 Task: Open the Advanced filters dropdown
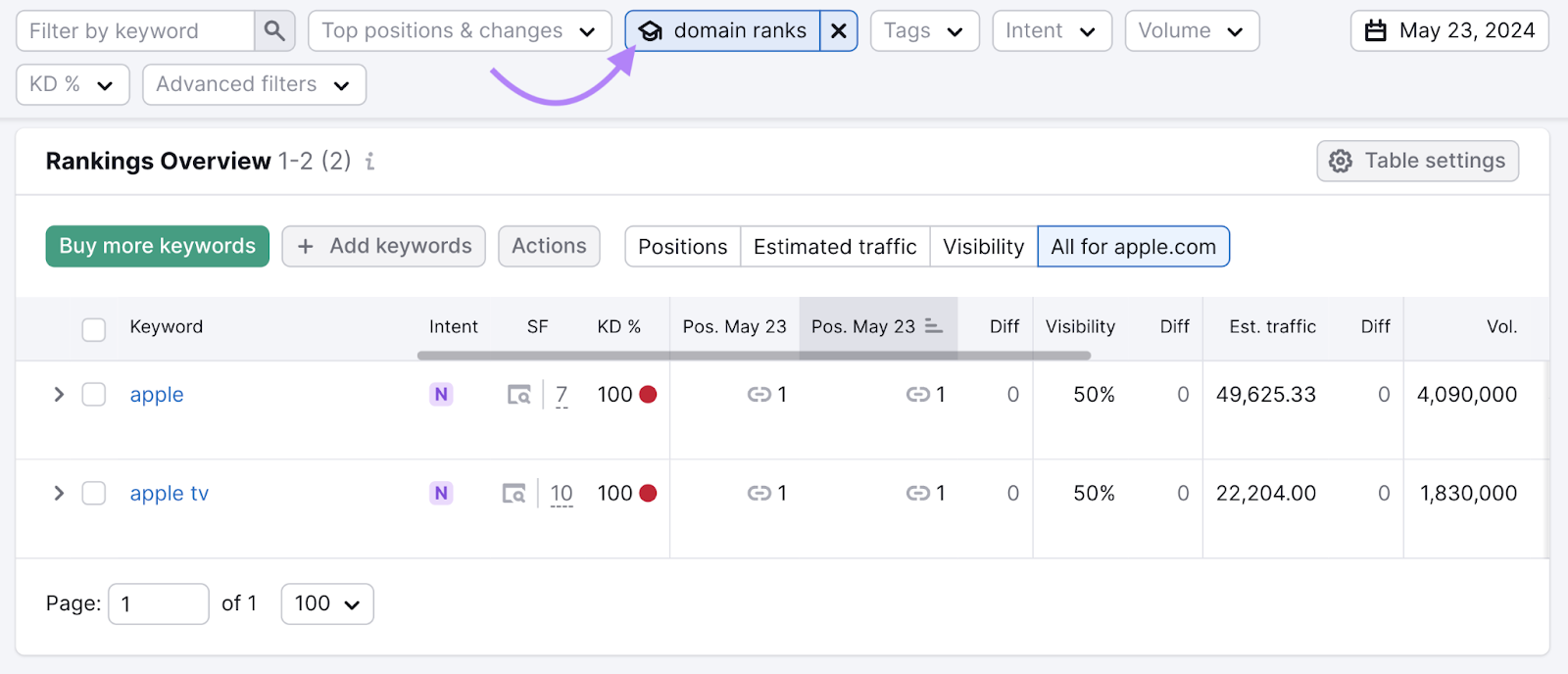tap(254, 85)
